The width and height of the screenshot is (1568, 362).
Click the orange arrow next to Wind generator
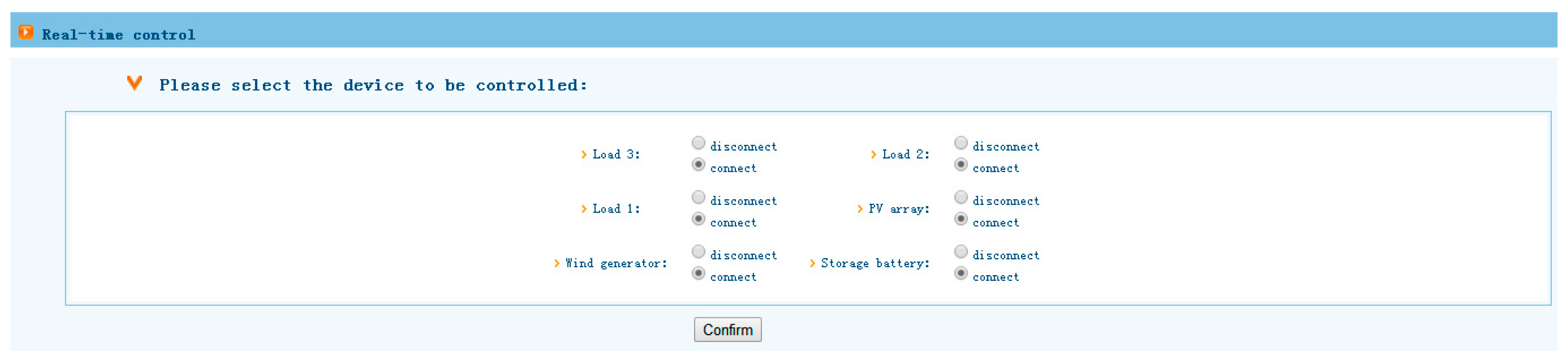click(556, 263)
